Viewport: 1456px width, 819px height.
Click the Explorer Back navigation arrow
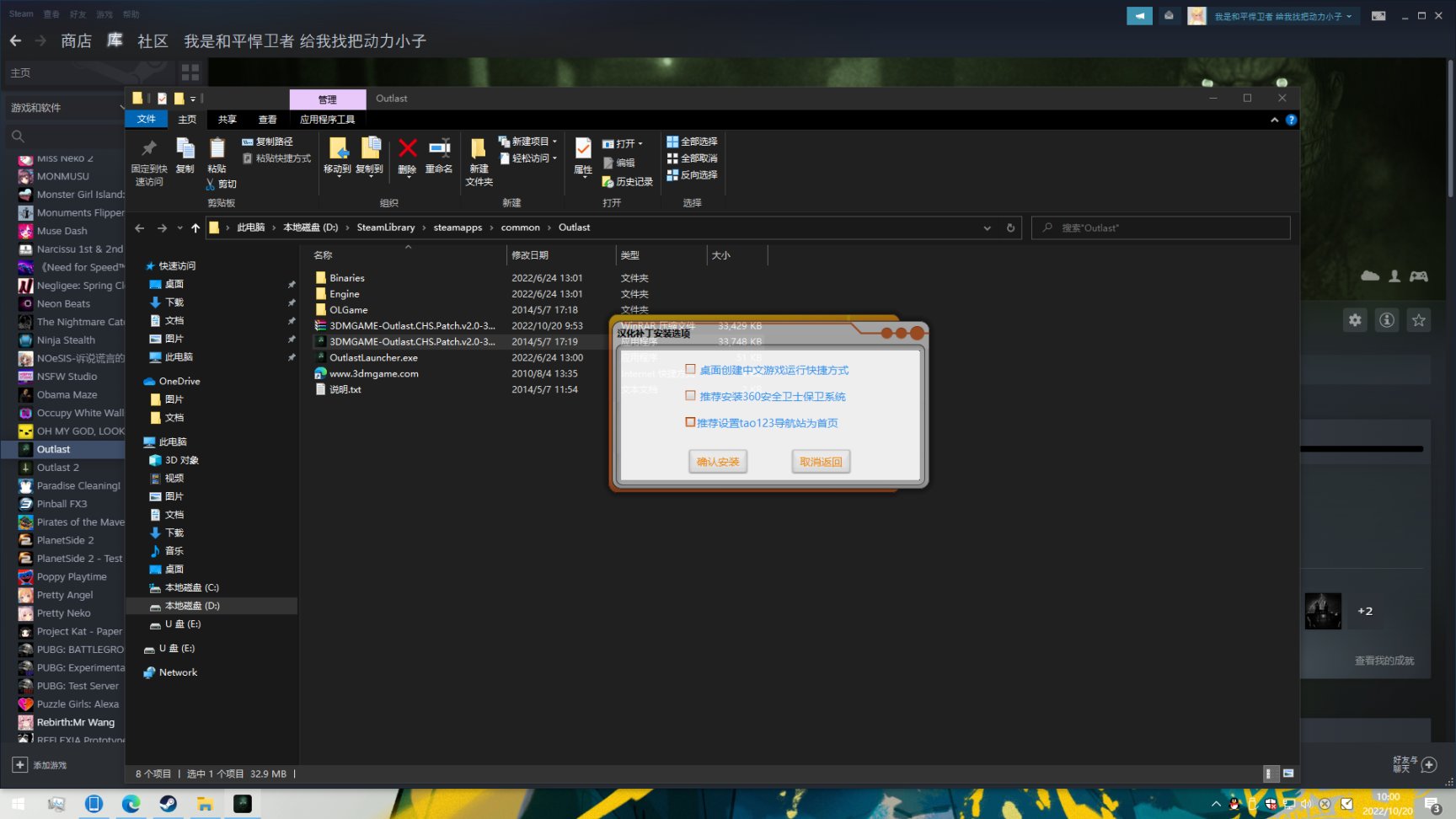(140, 227)
